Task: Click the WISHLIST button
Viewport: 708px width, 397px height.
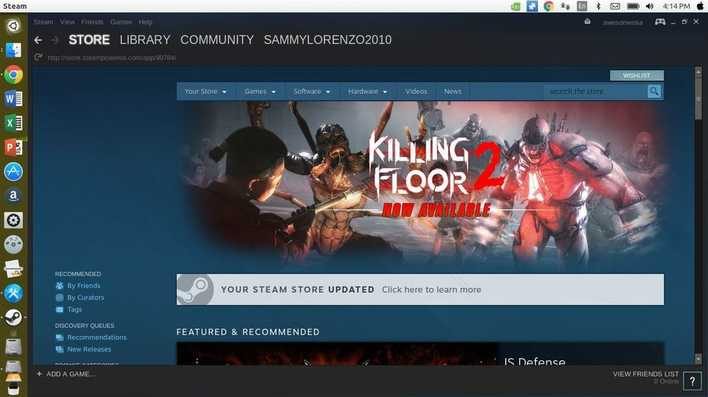Action: coord(637,75)
